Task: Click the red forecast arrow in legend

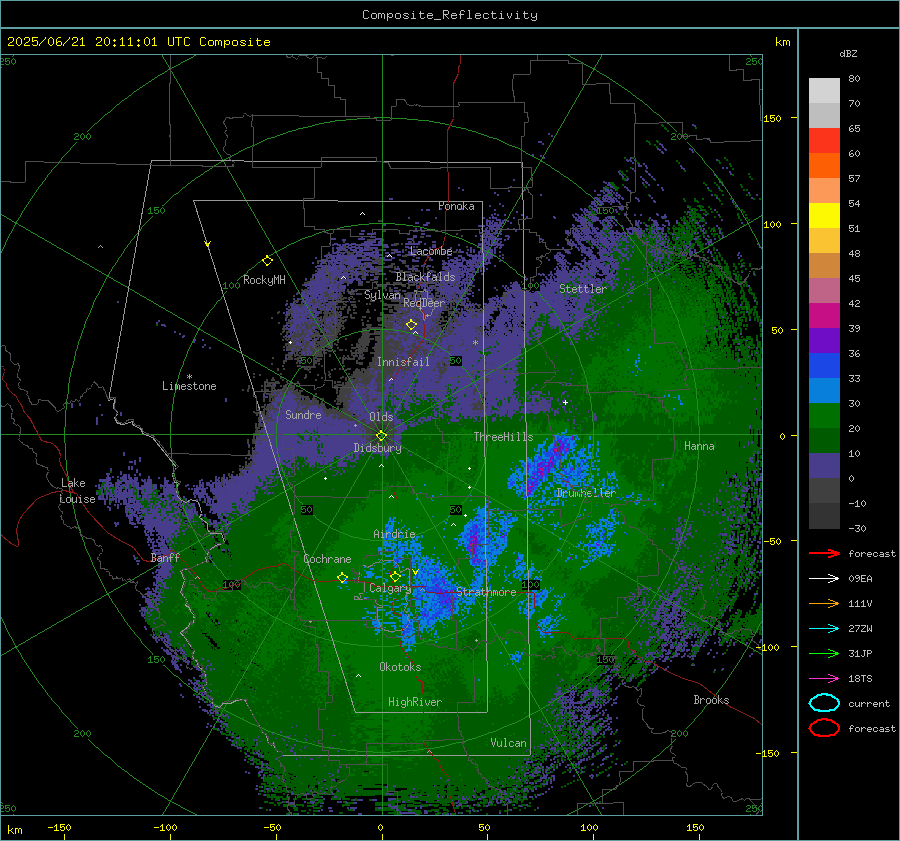Action: (x=824, y=553)
